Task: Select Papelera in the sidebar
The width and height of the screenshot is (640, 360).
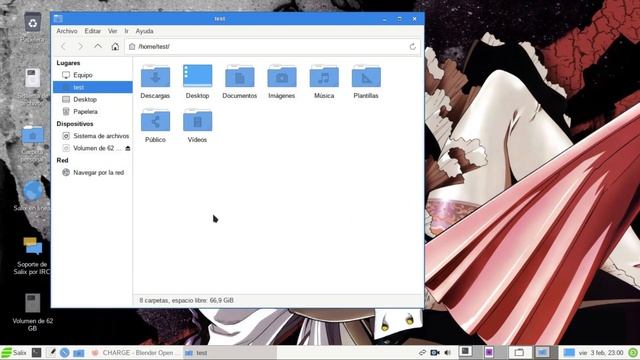Action: pos(93,111)
